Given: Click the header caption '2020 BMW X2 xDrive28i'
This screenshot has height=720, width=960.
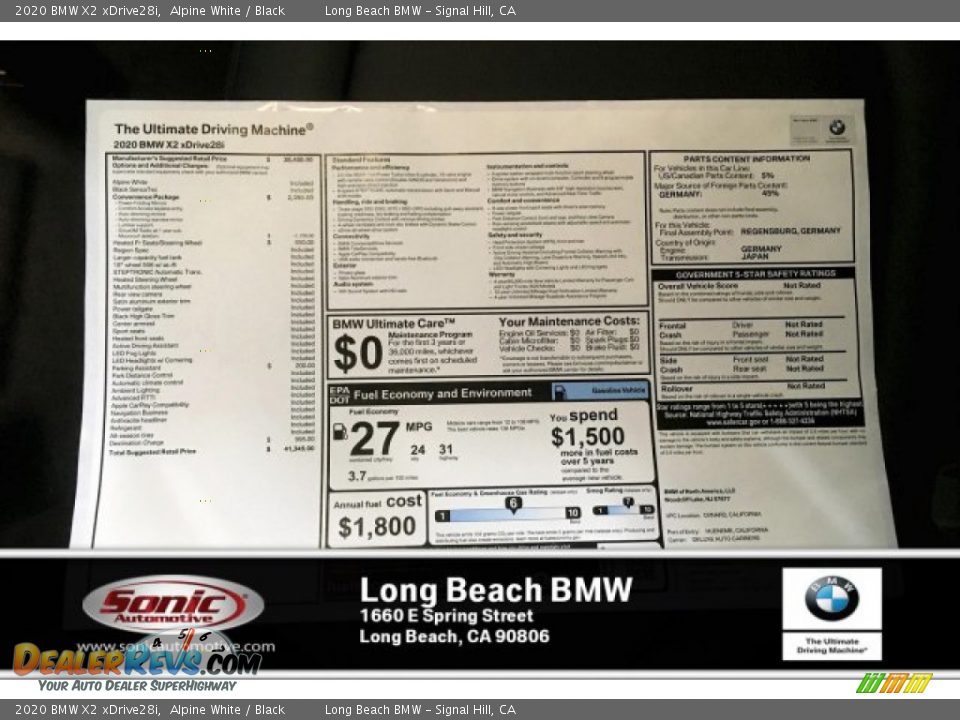Looking at the screenshot, I should 88,10.
